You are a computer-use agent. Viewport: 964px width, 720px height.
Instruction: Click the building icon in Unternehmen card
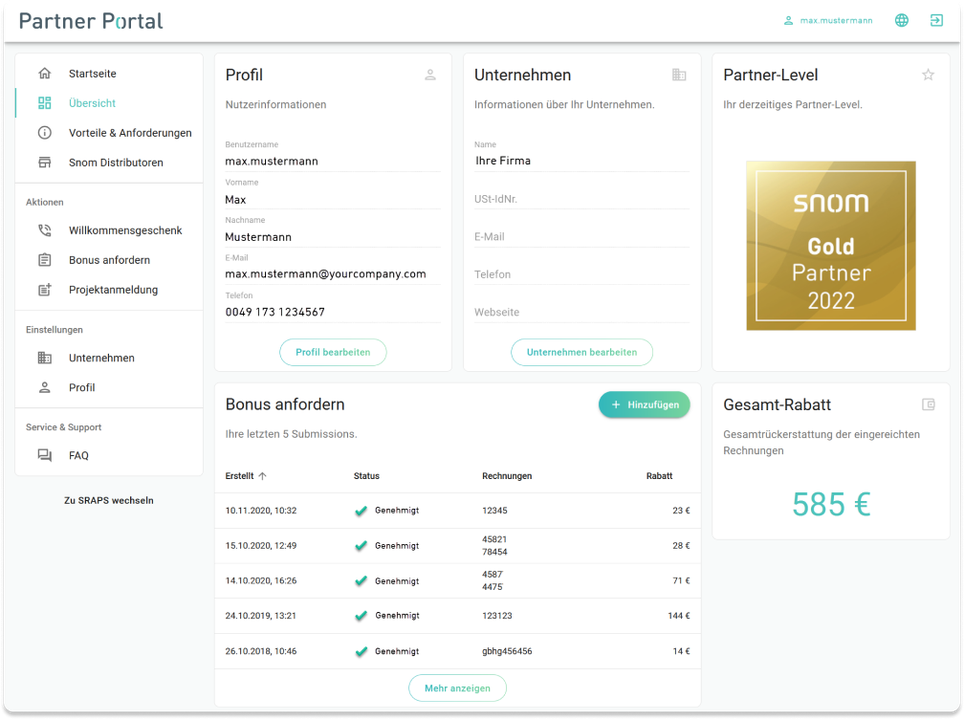click(679, 75)
